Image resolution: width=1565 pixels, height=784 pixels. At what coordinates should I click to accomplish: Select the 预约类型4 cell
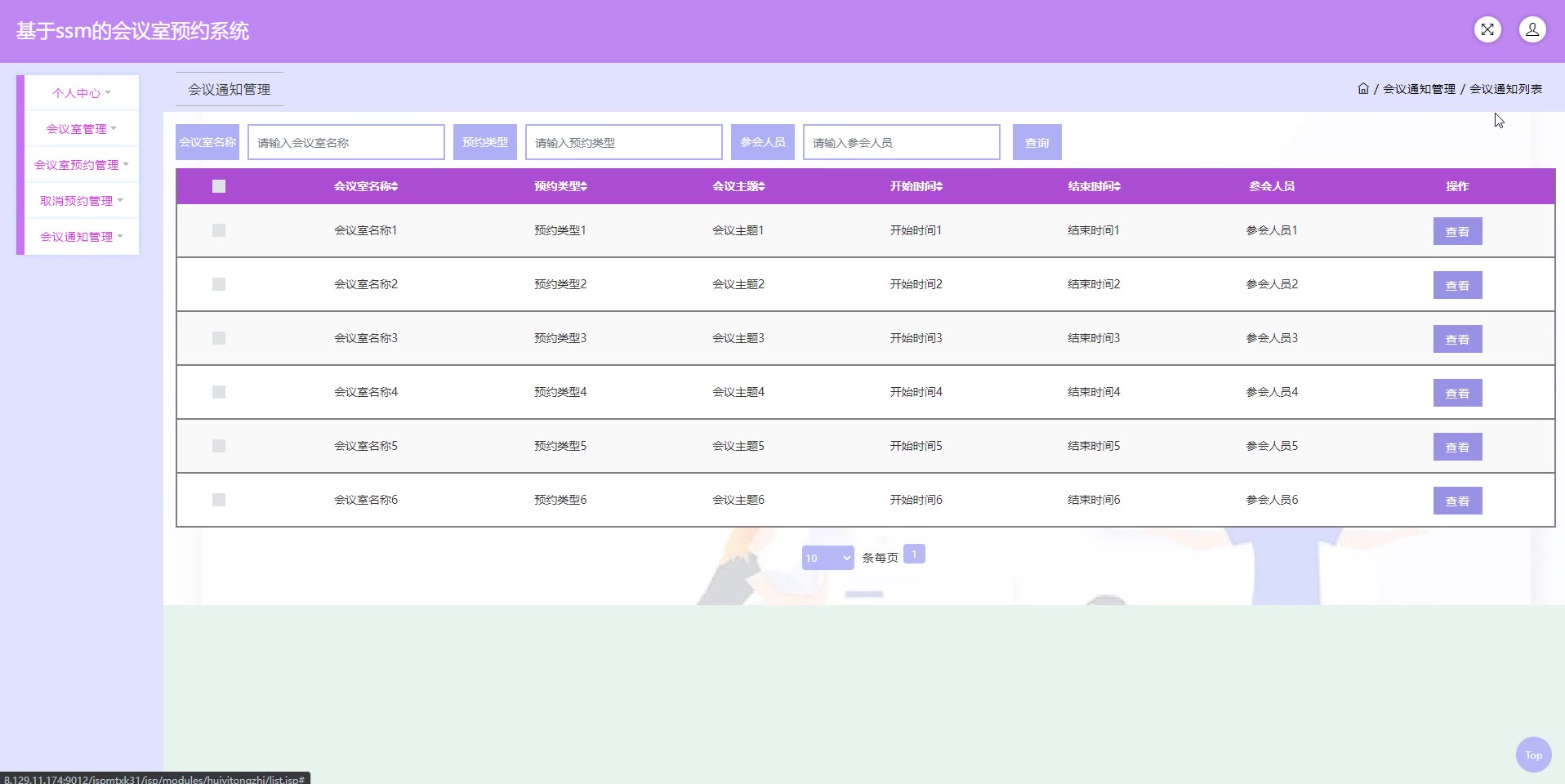pyautogui.click(x=560, y=392)
